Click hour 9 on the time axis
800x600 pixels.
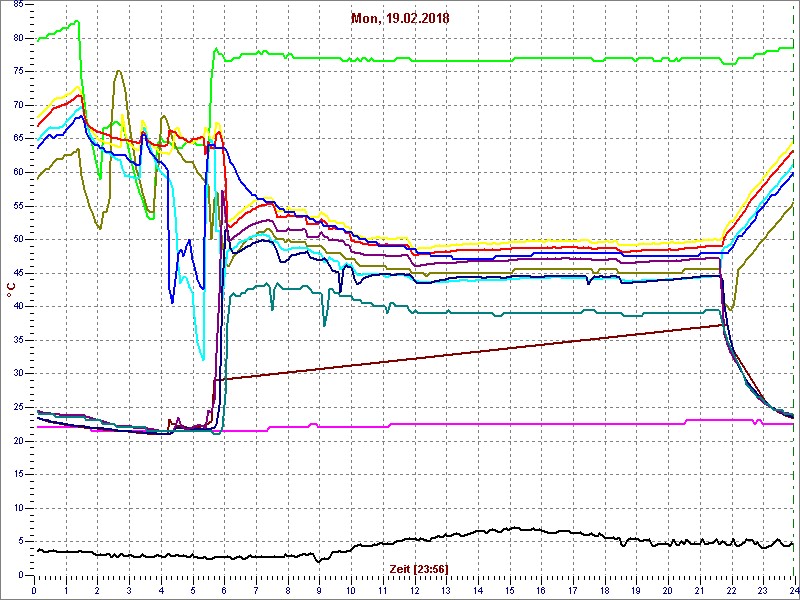pyautogui.click(x=319, y=589)
